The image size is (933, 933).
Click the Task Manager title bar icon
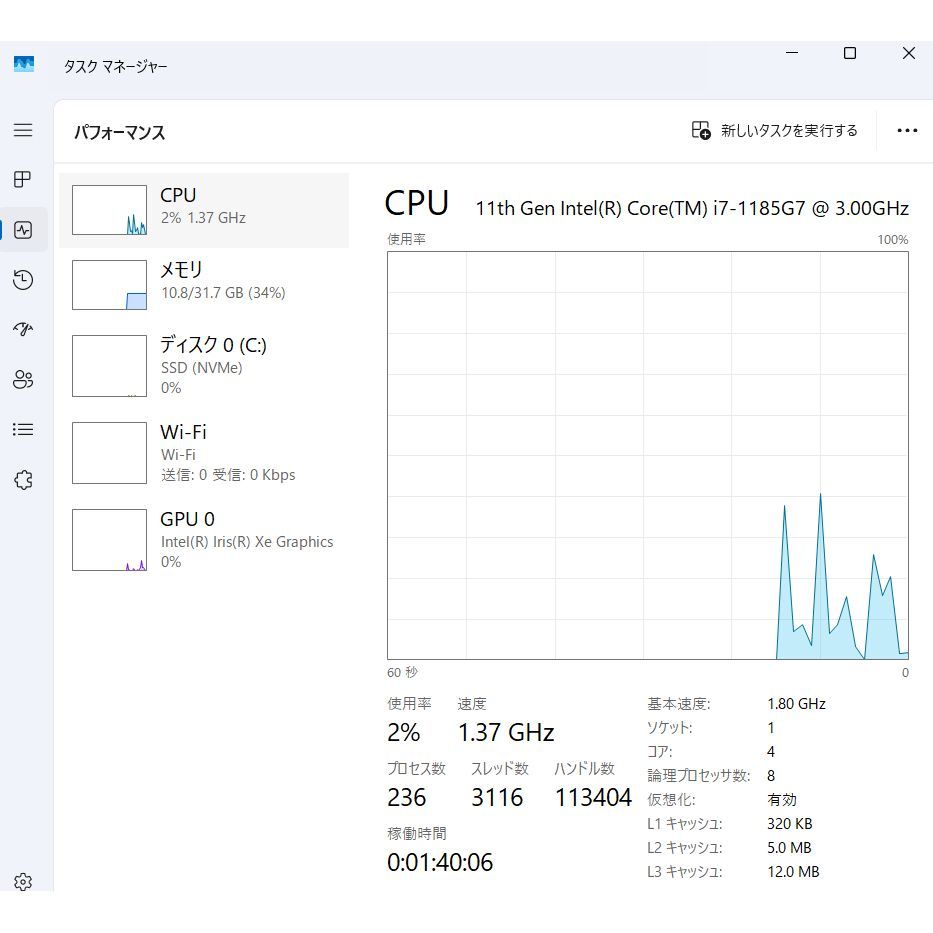point(24,65)
